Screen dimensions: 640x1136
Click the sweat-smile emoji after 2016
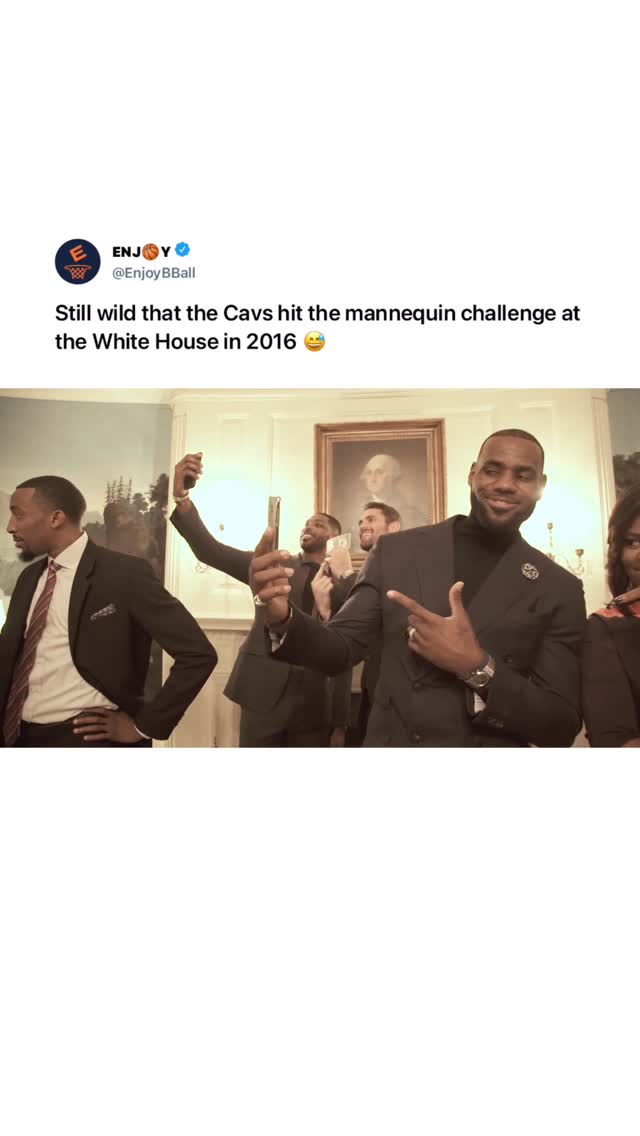314,341
